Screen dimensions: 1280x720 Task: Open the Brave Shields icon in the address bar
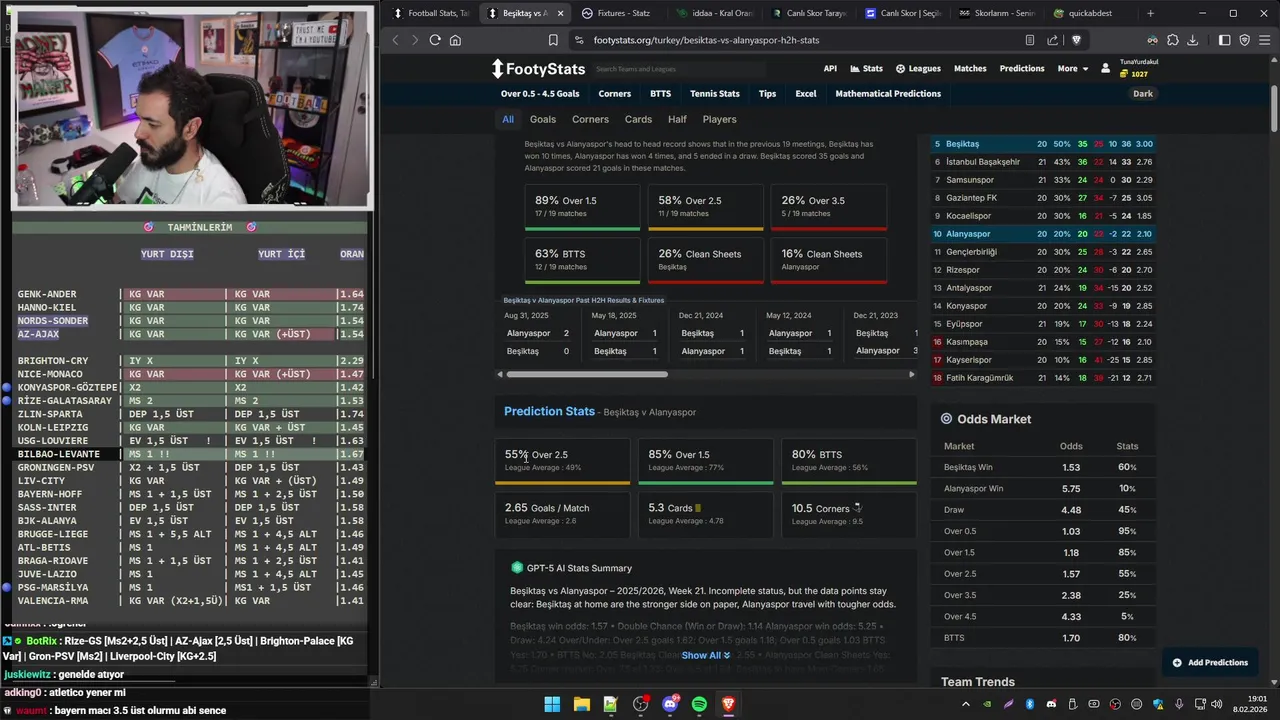tap(1076, 40)
